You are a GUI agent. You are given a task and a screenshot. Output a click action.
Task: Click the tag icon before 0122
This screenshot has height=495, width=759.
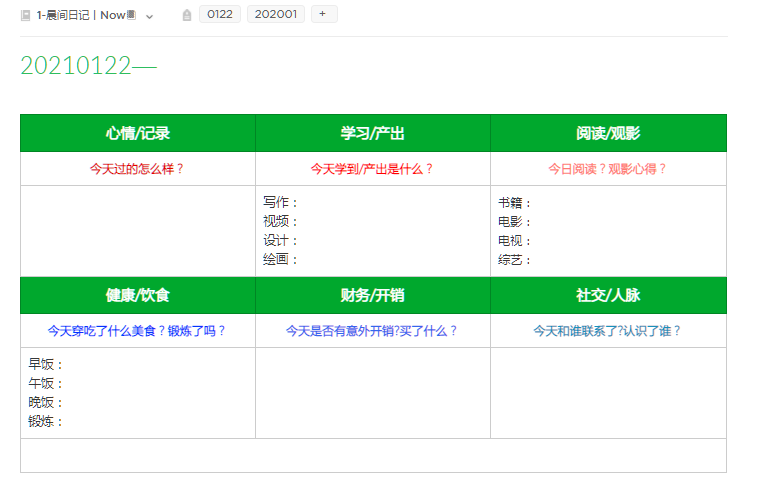(186, 15)
